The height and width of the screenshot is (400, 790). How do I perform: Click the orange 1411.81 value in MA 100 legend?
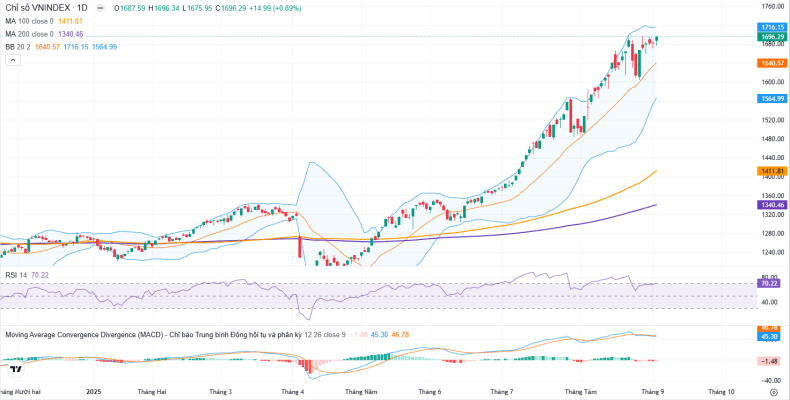pos(70,21)
